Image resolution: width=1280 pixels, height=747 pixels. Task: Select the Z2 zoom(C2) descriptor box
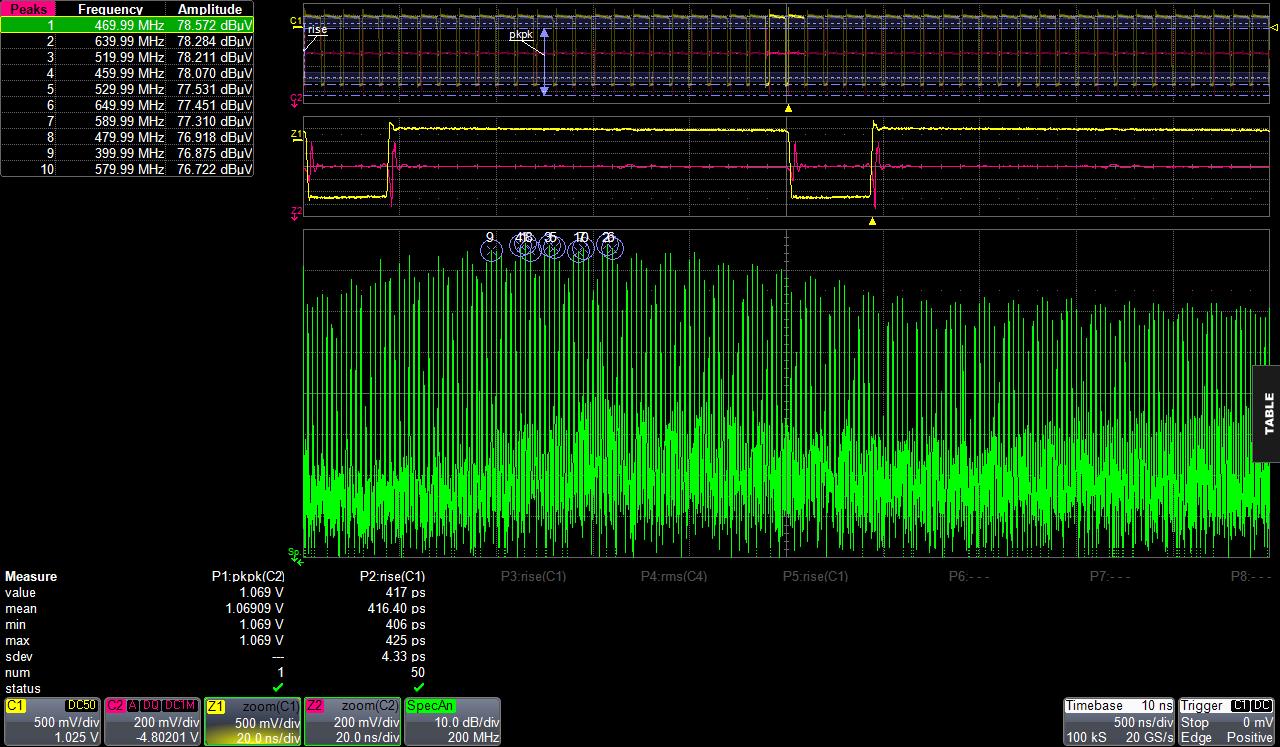(352, 721)
